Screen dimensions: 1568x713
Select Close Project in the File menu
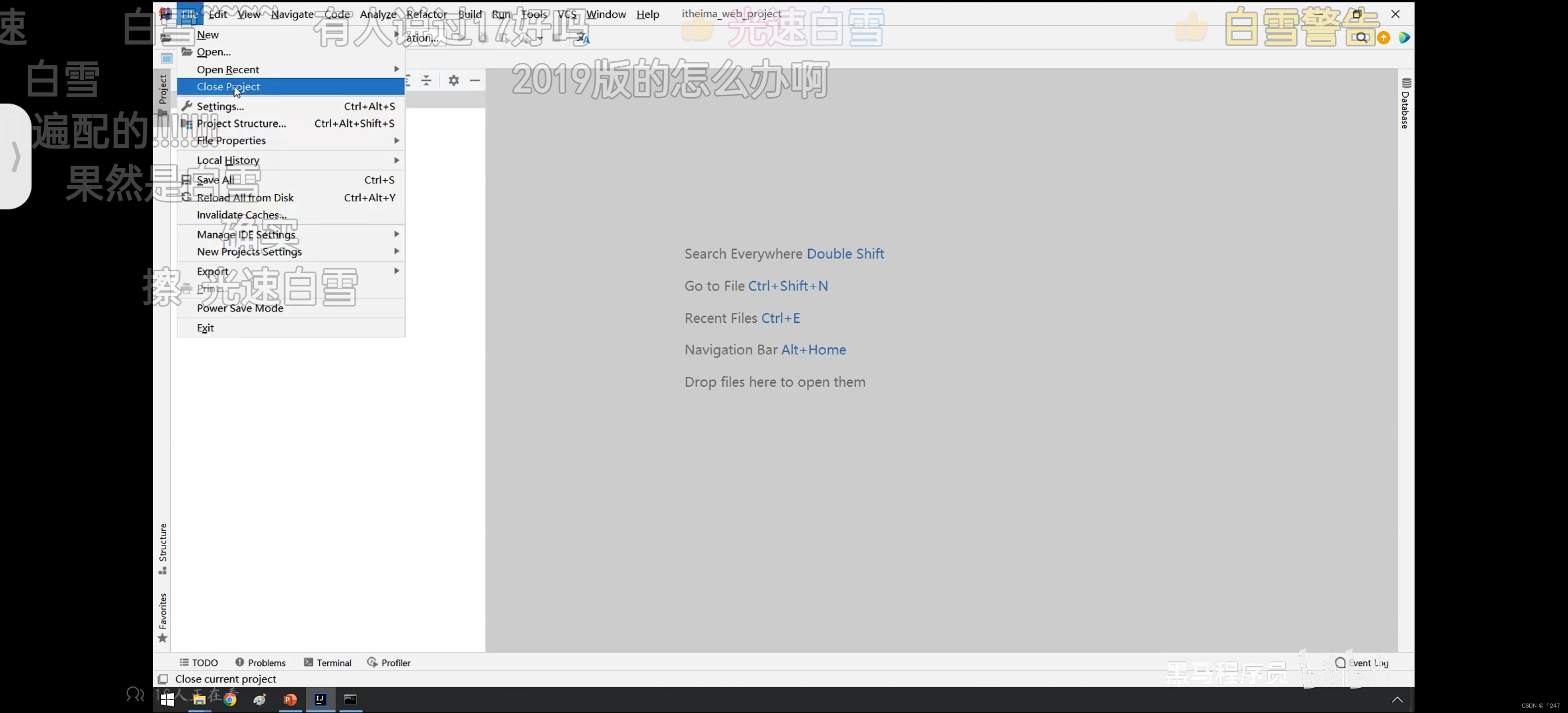coord(291,87)
